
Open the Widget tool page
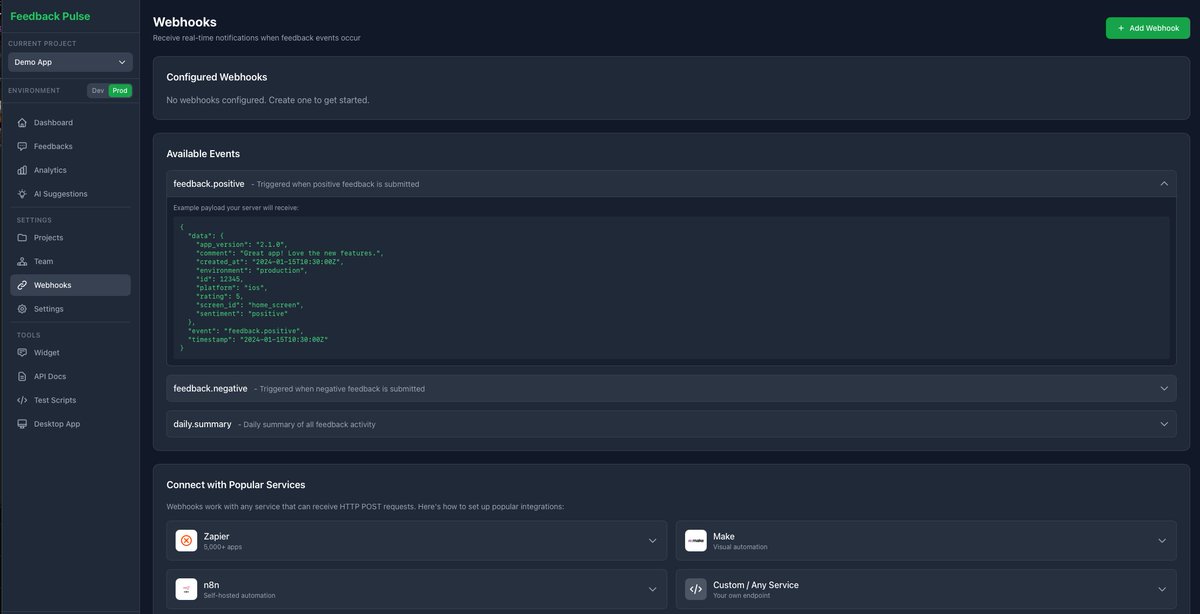pos(70,353)
